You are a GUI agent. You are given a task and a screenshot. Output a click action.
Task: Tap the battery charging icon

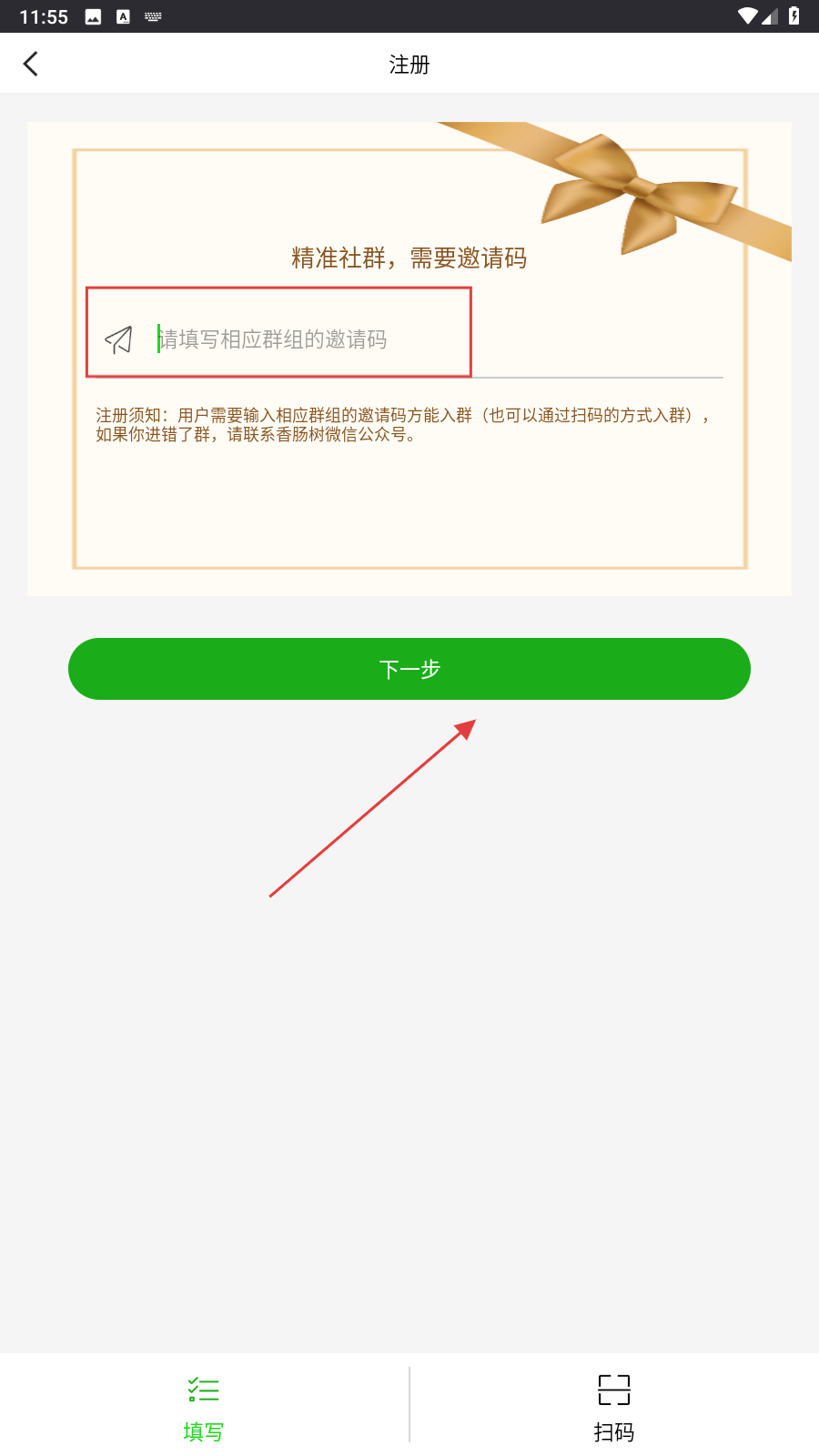pyautogui.click(x=794, y=16)
